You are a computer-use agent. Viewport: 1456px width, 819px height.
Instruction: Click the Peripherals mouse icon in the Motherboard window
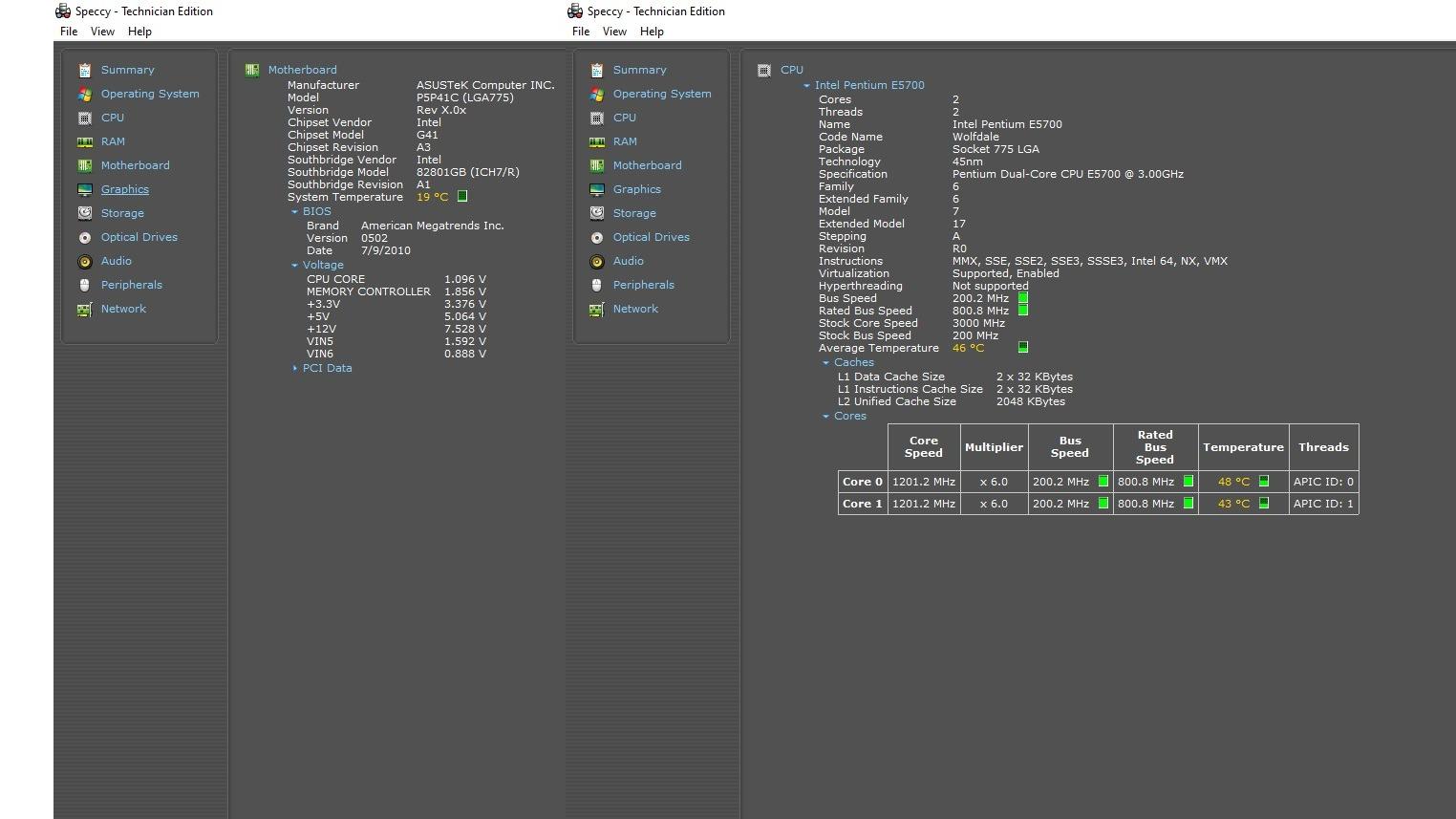85,285
